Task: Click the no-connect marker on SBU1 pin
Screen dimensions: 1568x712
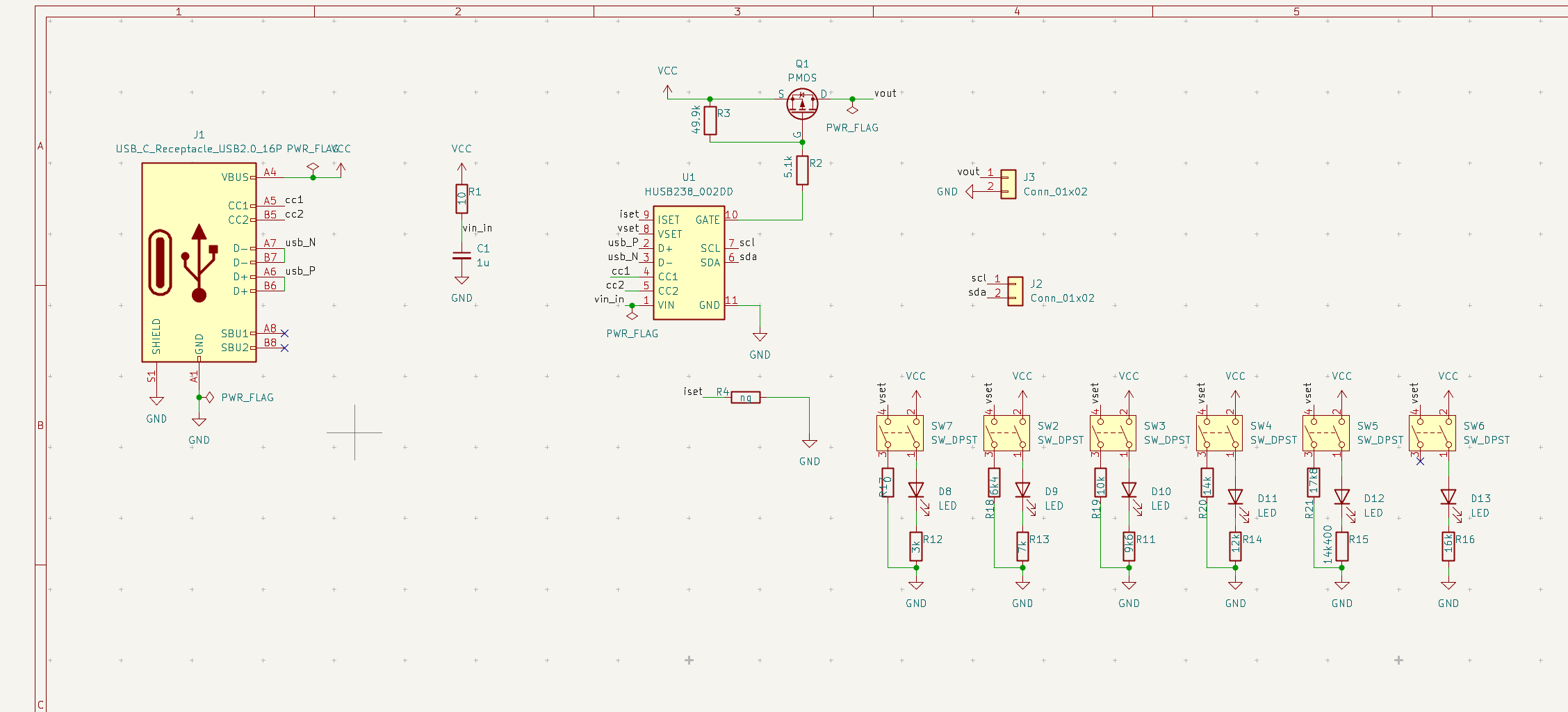Action: point(284,334)
